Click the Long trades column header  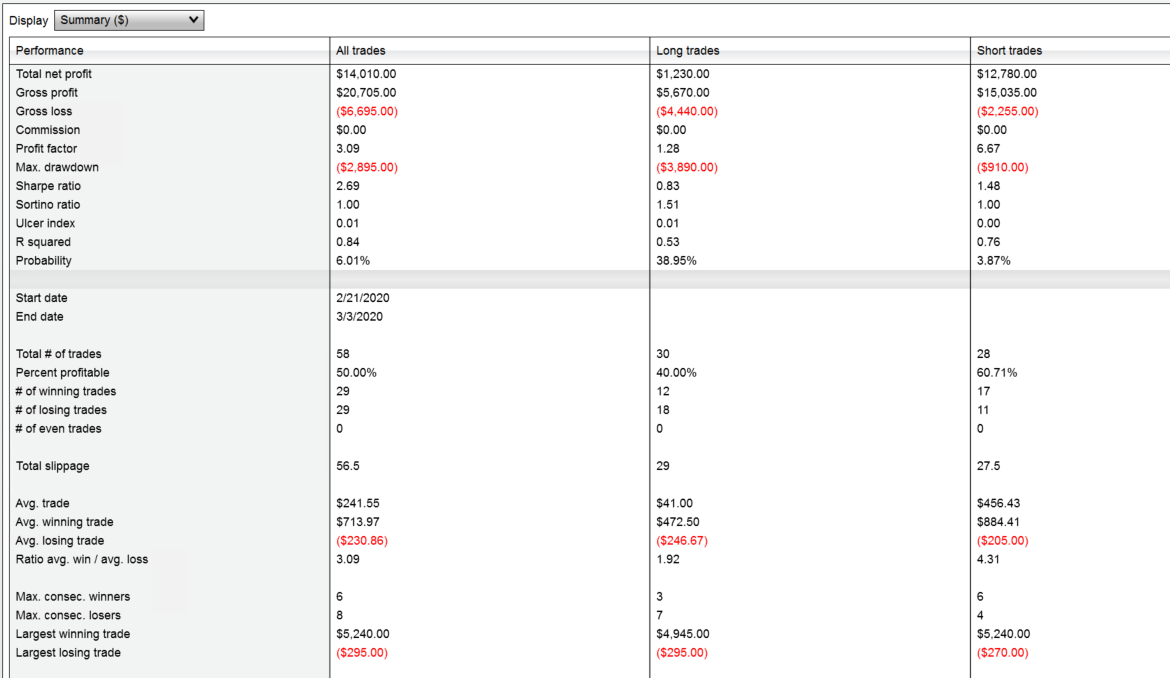[687, 51]
